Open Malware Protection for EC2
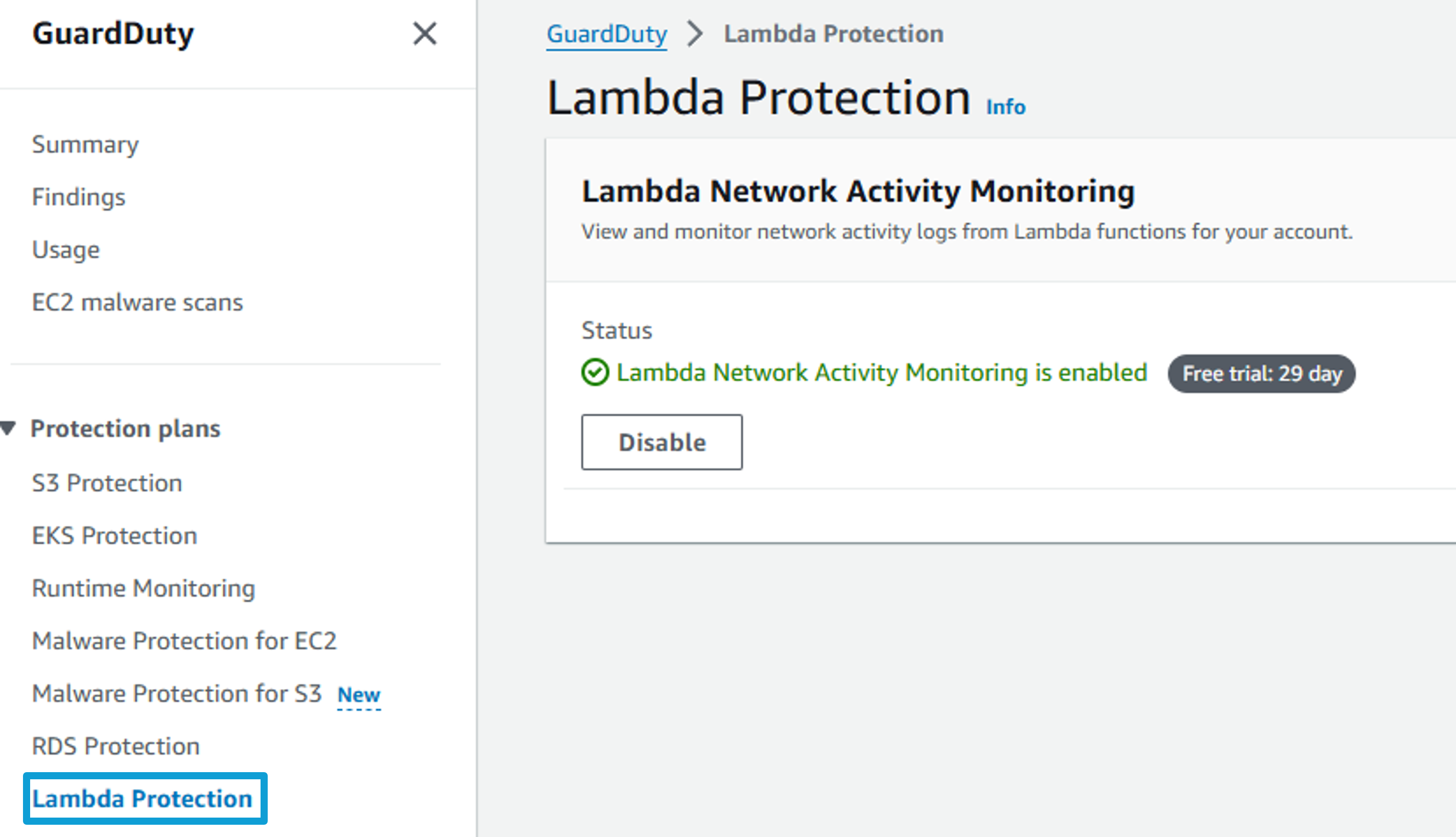Screen dimensions: 1456x837 pos(184,640)
